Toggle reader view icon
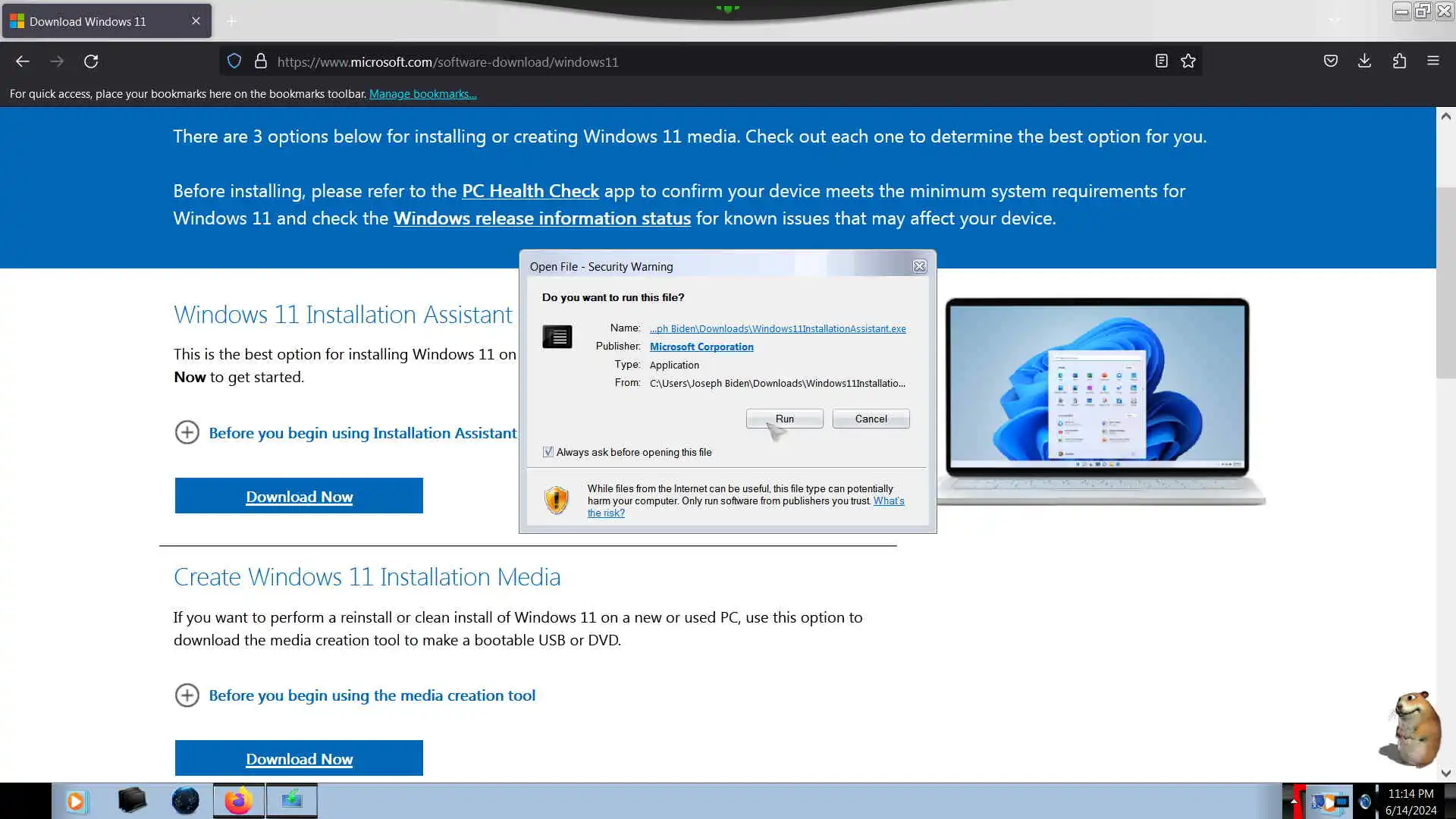The width and height of the screenshot is (1456, 819). [1161, 61]
